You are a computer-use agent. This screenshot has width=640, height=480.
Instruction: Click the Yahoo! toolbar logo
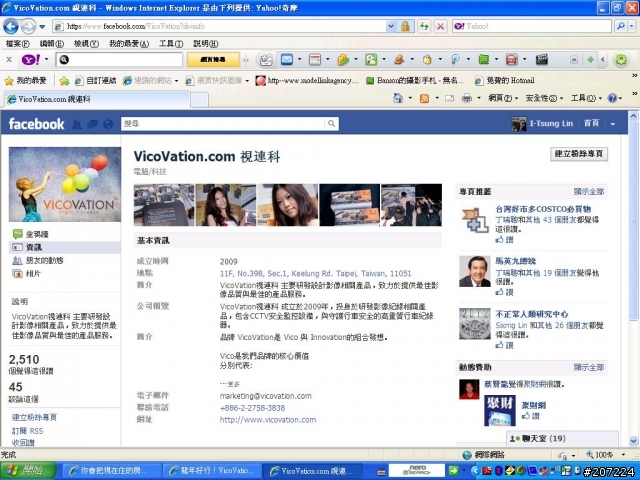click(31, 60)
